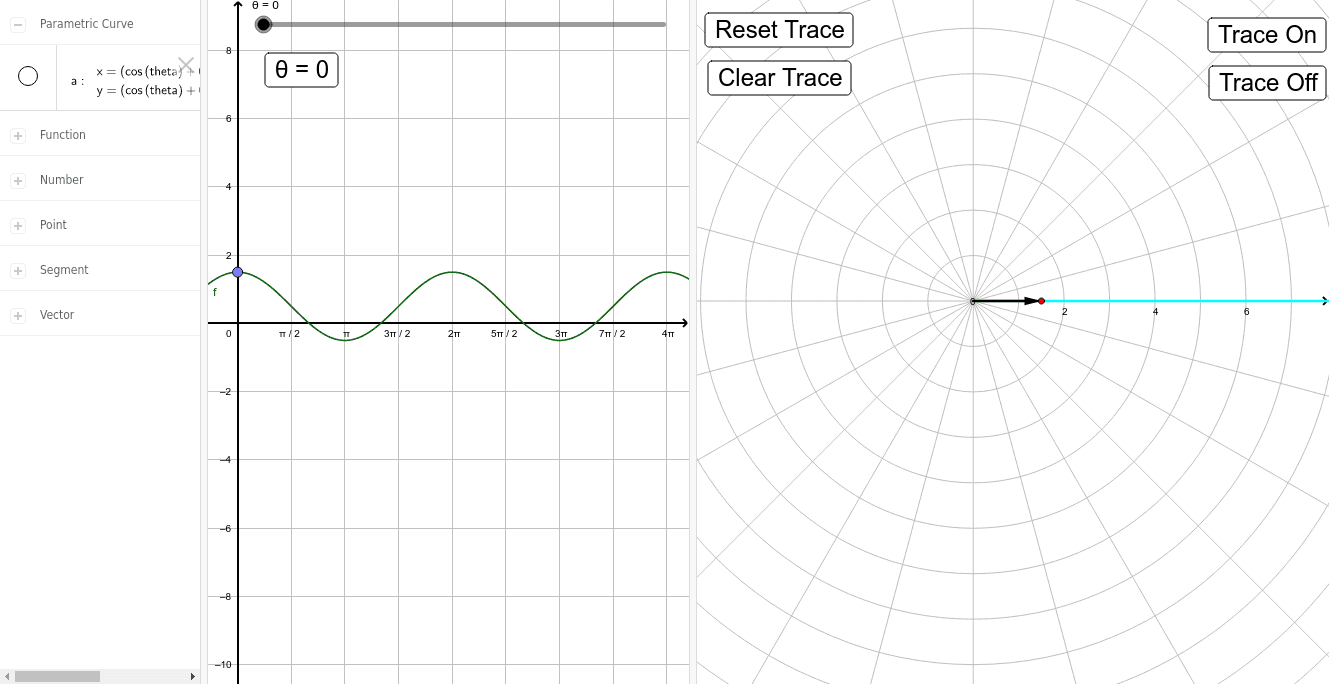
Task: Click the parametric equation text of a
Action: (x=147, y=81)
